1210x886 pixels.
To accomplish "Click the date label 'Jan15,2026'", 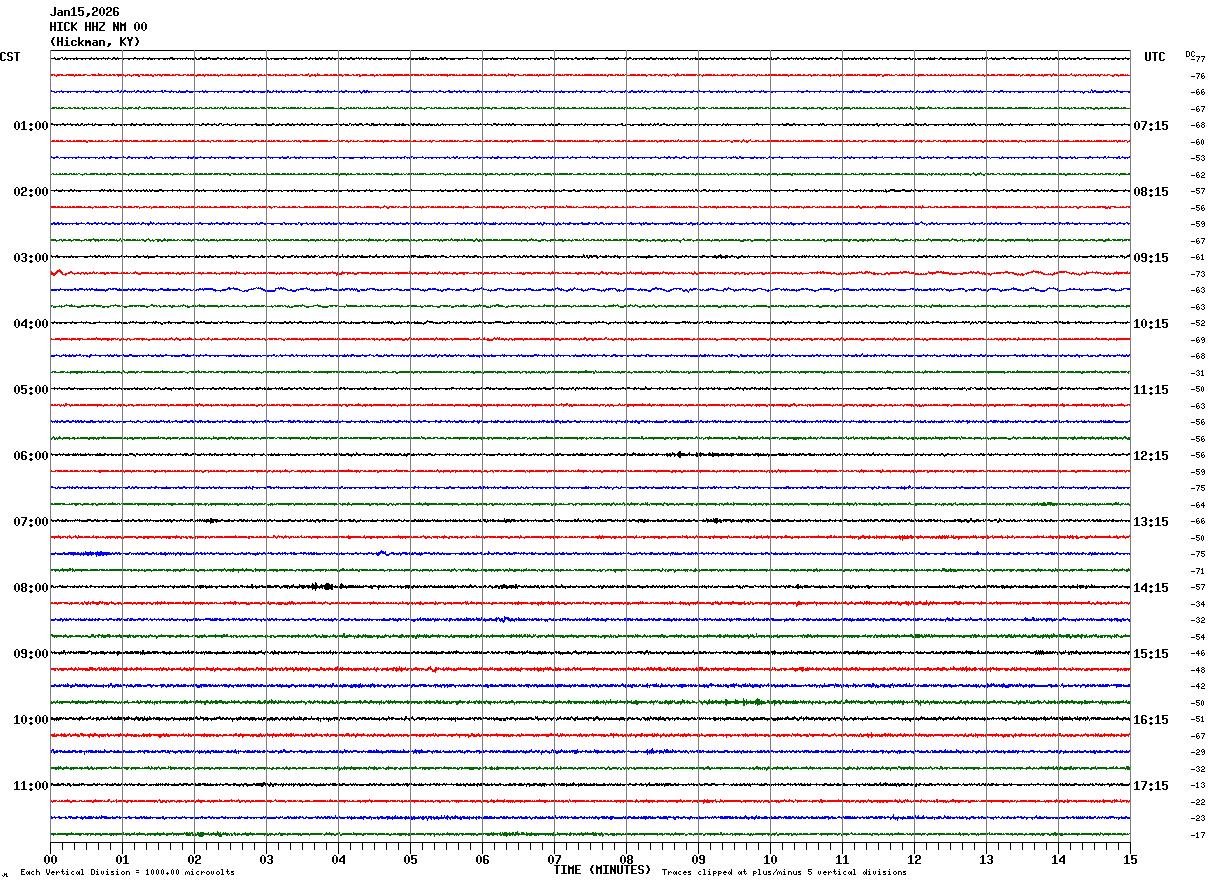I will click(x=85, y=12).
